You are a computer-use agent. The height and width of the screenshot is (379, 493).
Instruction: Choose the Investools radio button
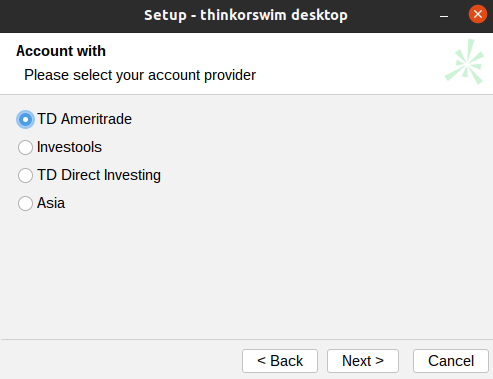coord(25,147)
